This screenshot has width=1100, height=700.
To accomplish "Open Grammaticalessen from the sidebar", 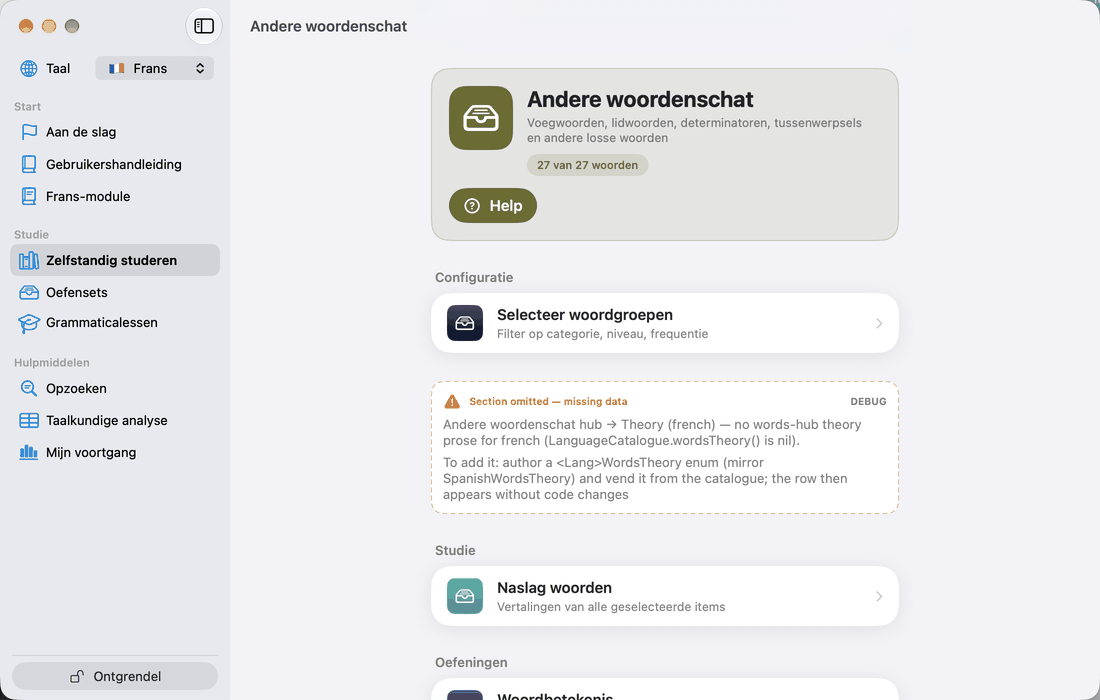I will click(115, 323).
